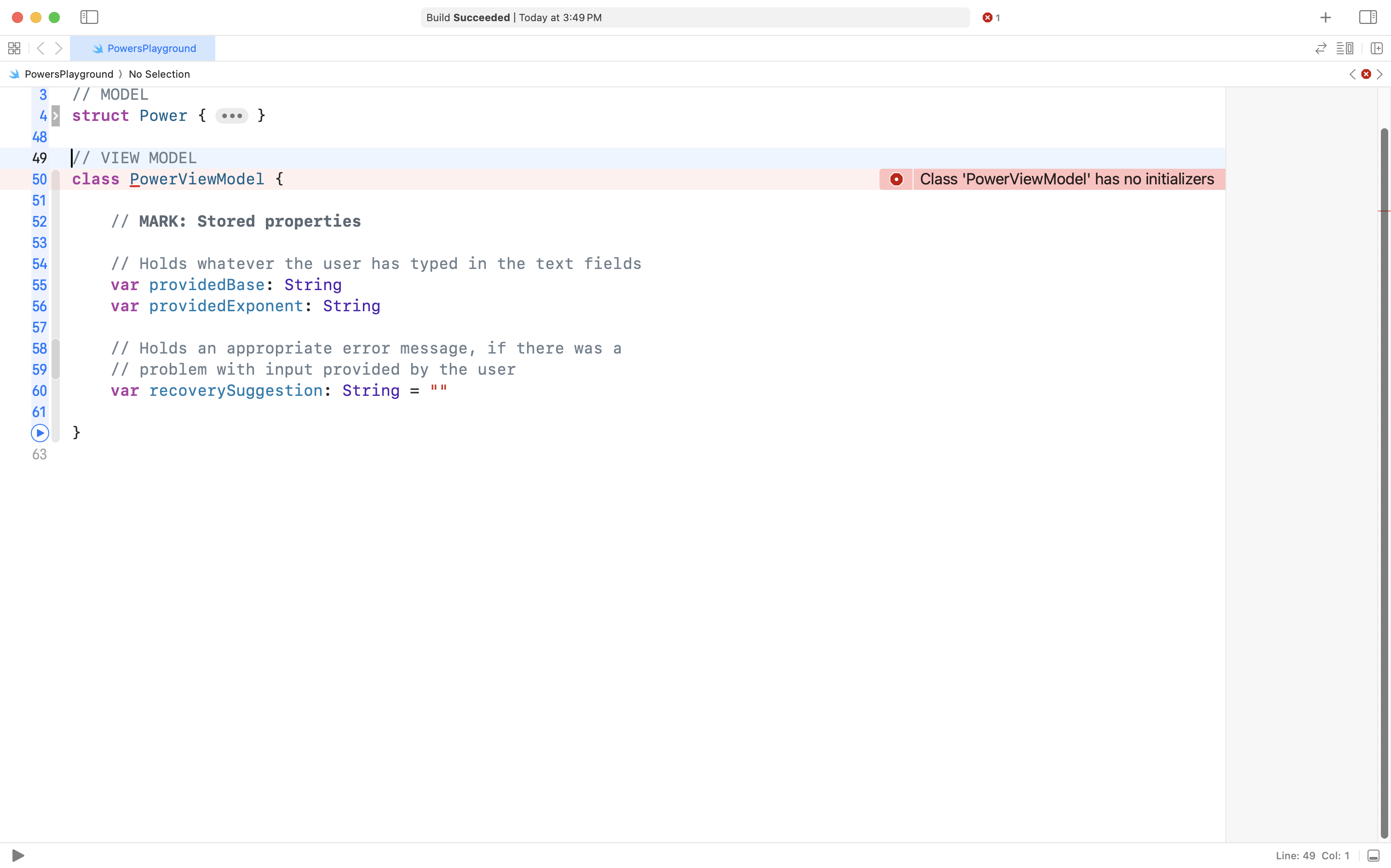The image size is (1391, 868).
Task: Jump to next issue arrow
Action: click(x=1380, y=74)
